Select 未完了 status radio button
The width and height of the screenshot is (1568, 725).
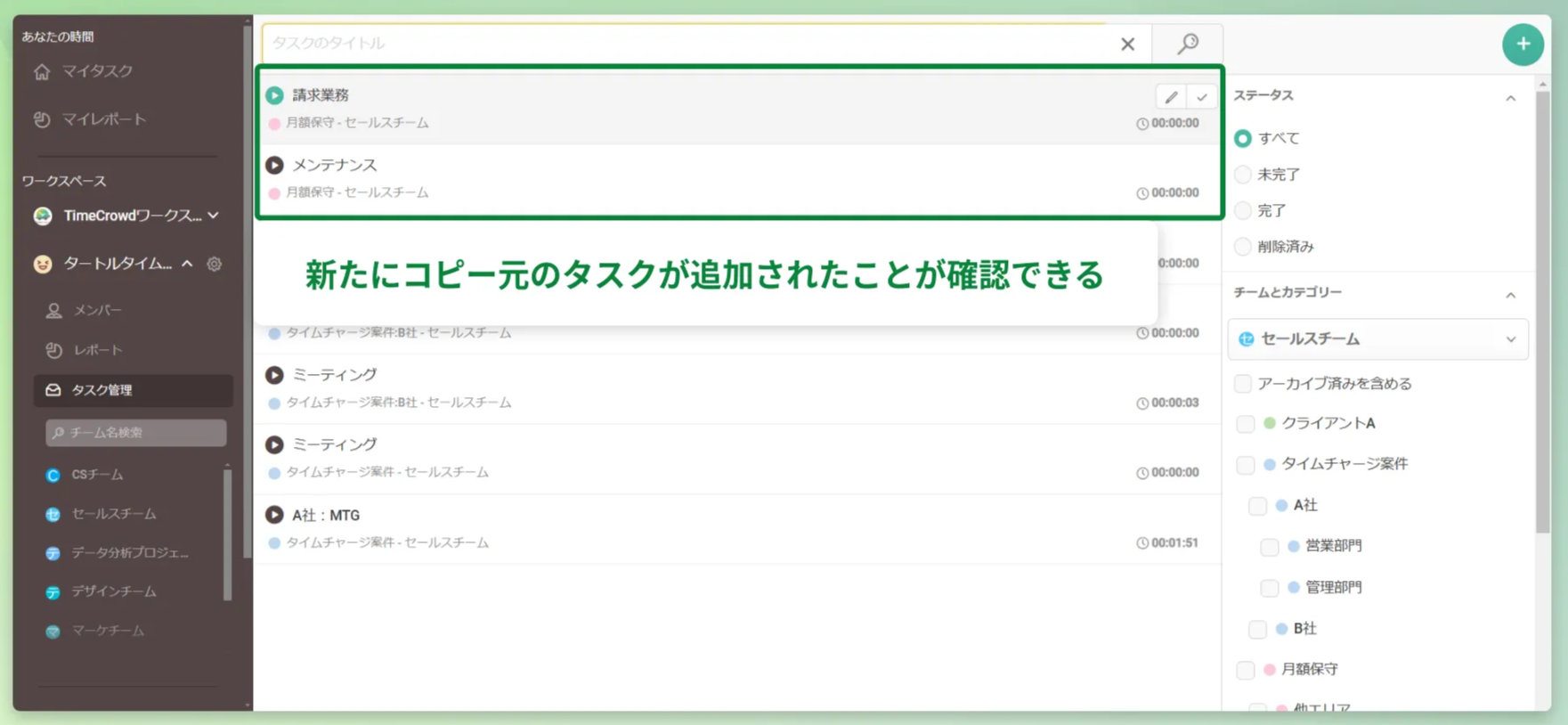click(x=1242, y=175)
